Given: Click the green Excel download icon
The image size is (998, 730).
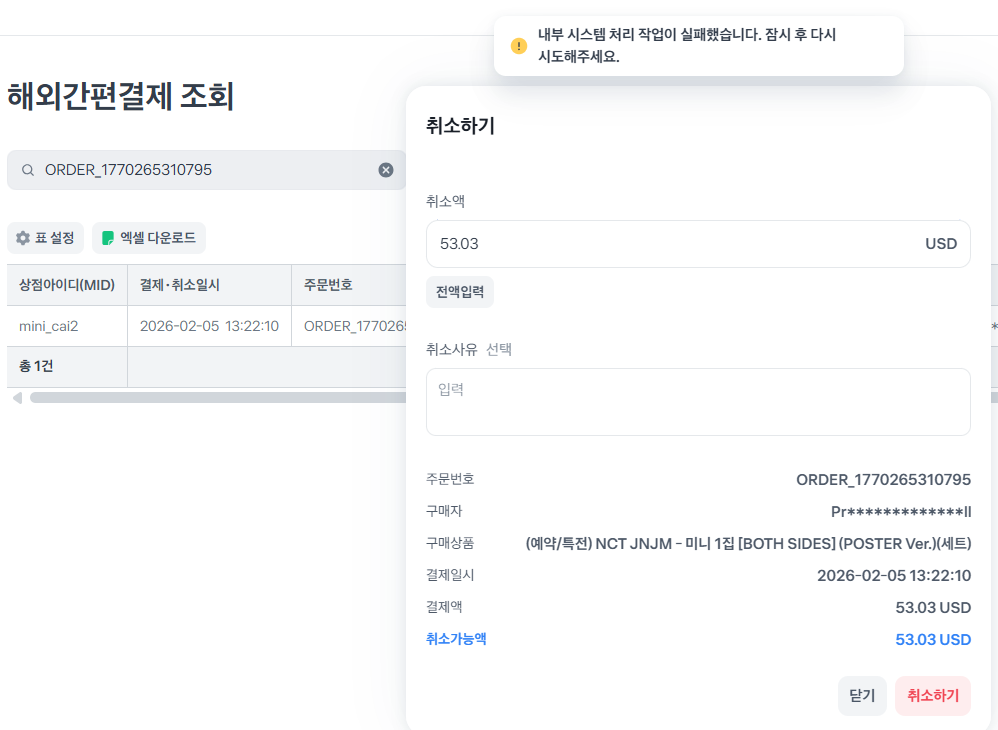Looking at the screenshot, I should point(108,238).
